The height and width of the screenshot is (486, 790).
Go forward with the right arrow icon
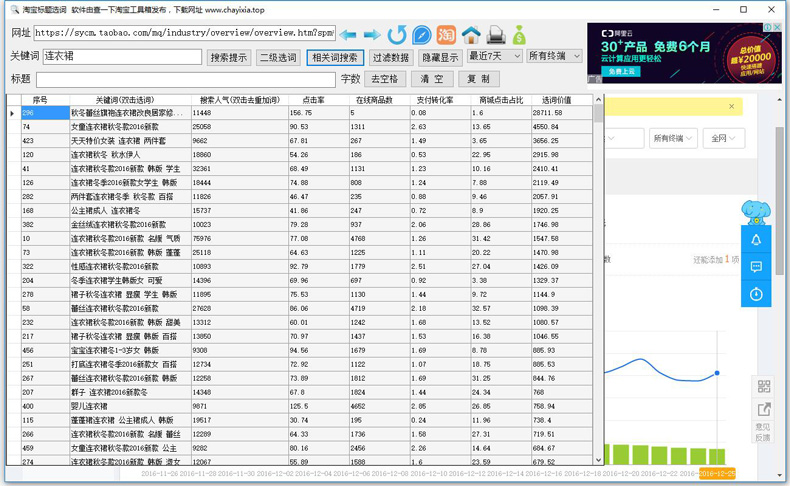[372, 35]
